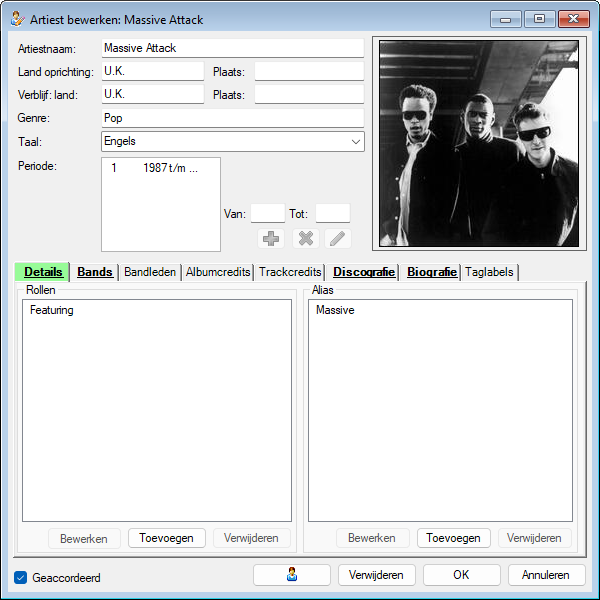The width and height of the screenshot is (600, 600).
Task: Switch to the Albumcredits tab
Action: click(x=218, y=272)
